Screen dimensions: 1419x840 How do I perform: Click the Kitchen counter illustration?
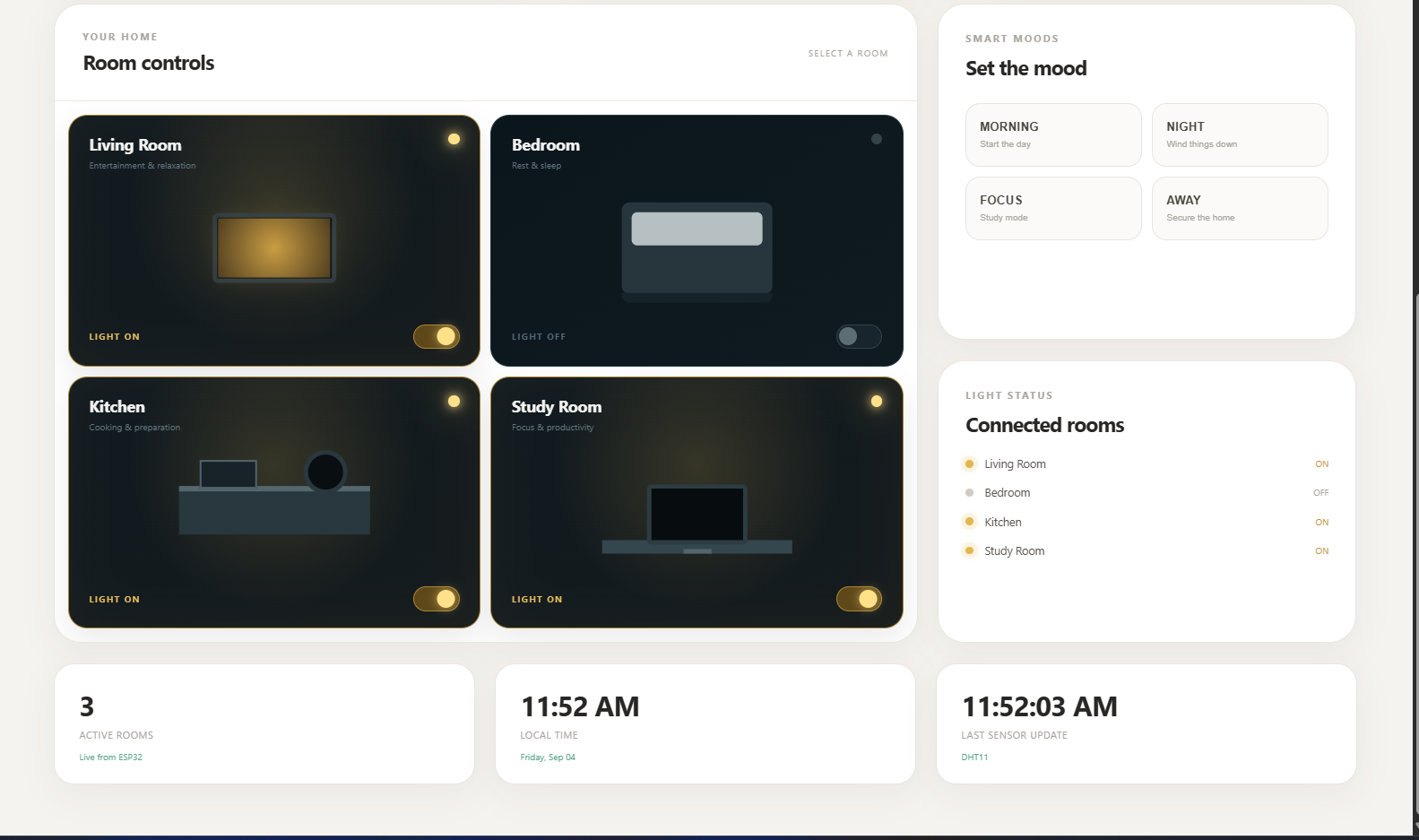[274, 492]
